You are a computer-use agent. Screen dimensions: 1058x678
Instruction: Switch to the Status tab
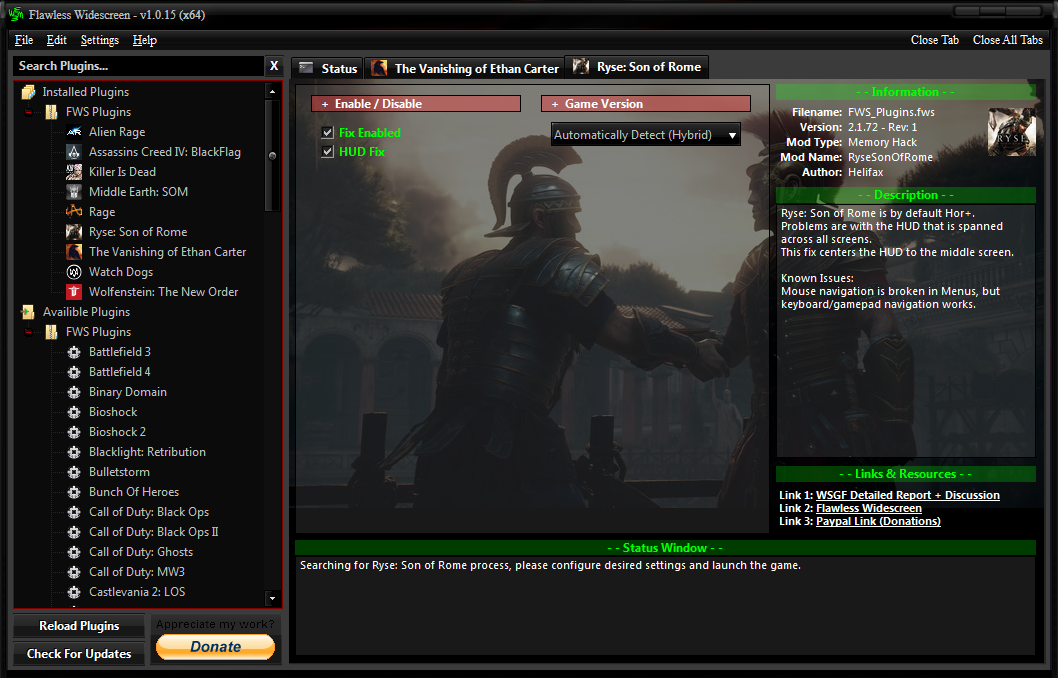(328, 68)
